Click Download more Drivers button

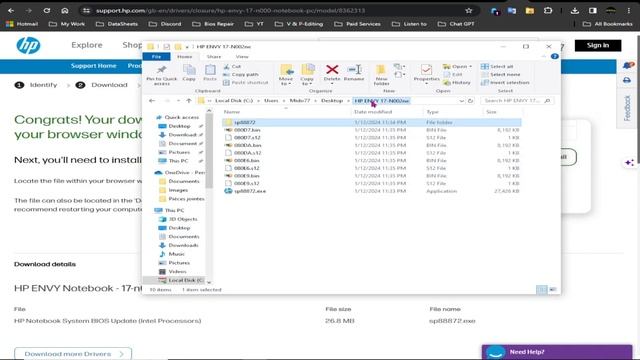(x=73, y=354)
